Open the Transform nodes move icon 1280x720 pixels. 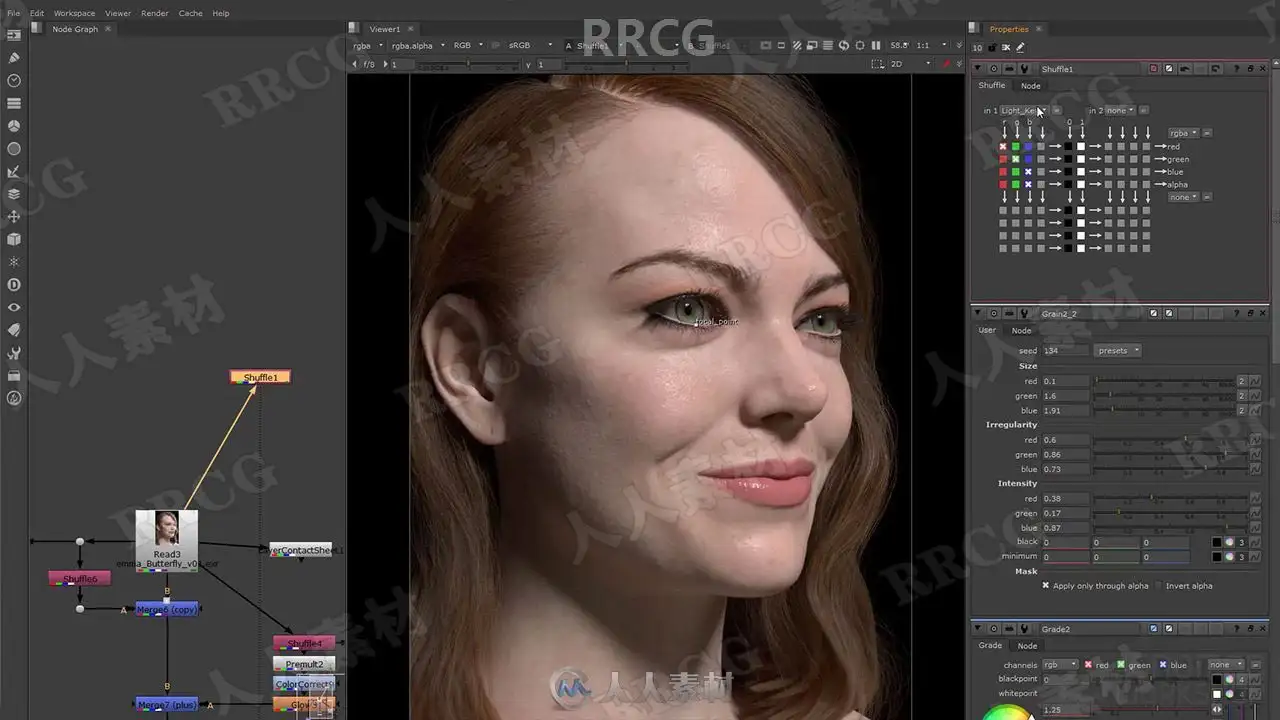click(x=14, y=217)
